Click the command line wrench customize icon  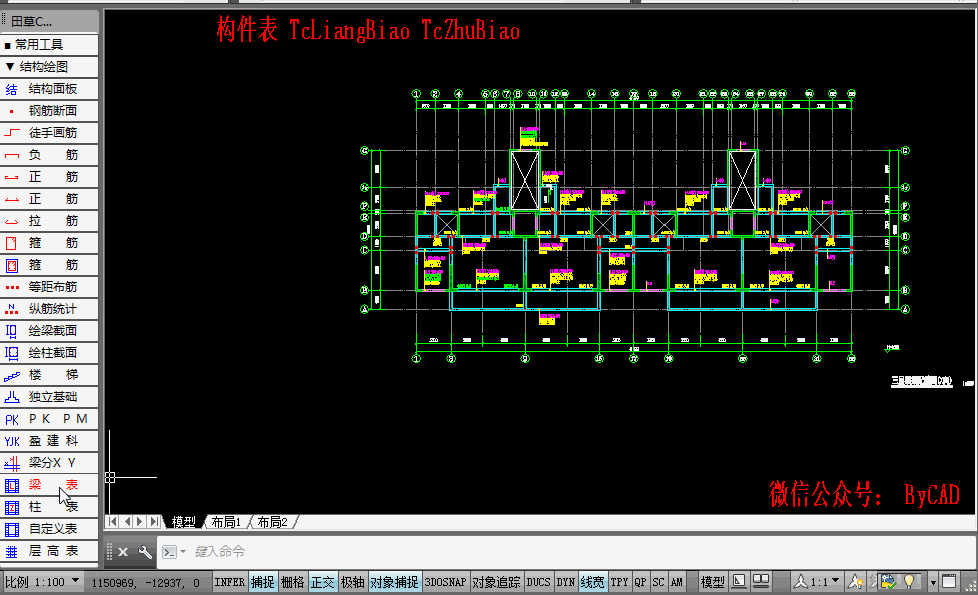click(x=145, y=552)
